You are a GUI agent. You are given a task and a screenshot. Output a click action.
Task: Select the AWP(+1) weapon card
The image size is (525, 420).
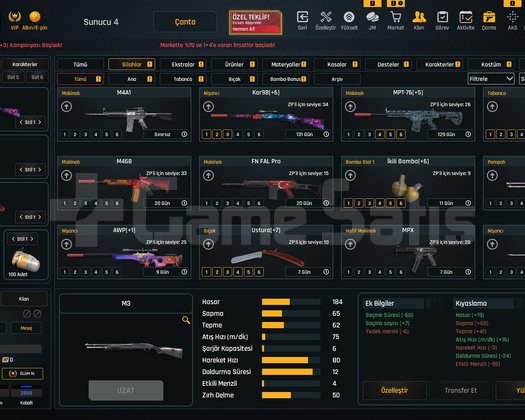124,252
